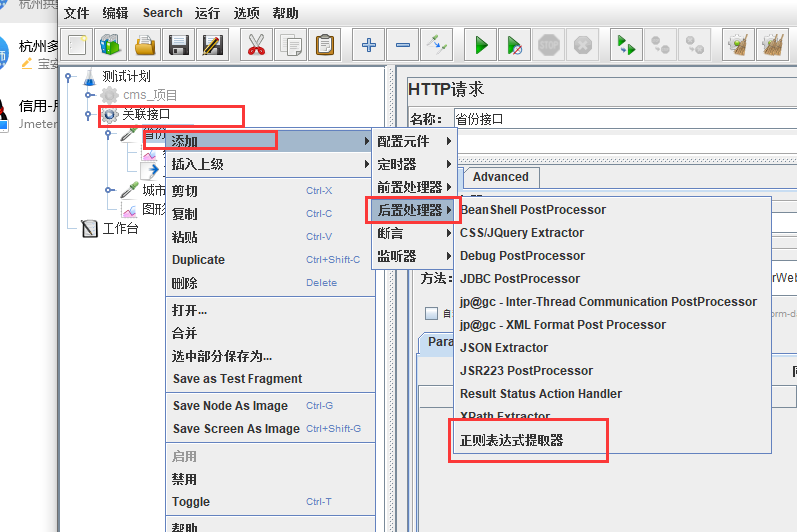Select the 测试计划 flask tree node
The width and height of the screenshot is (797, 532).
117,77
